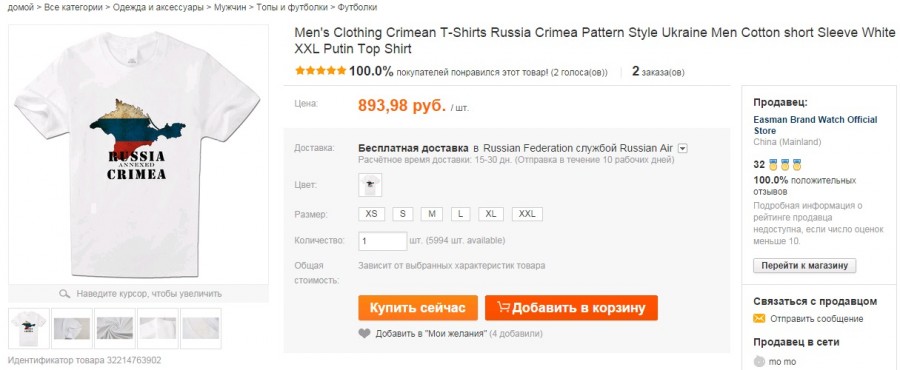Click the seller medal rating icons
Viewport: 900px width, 370px height.
[785, 165]
